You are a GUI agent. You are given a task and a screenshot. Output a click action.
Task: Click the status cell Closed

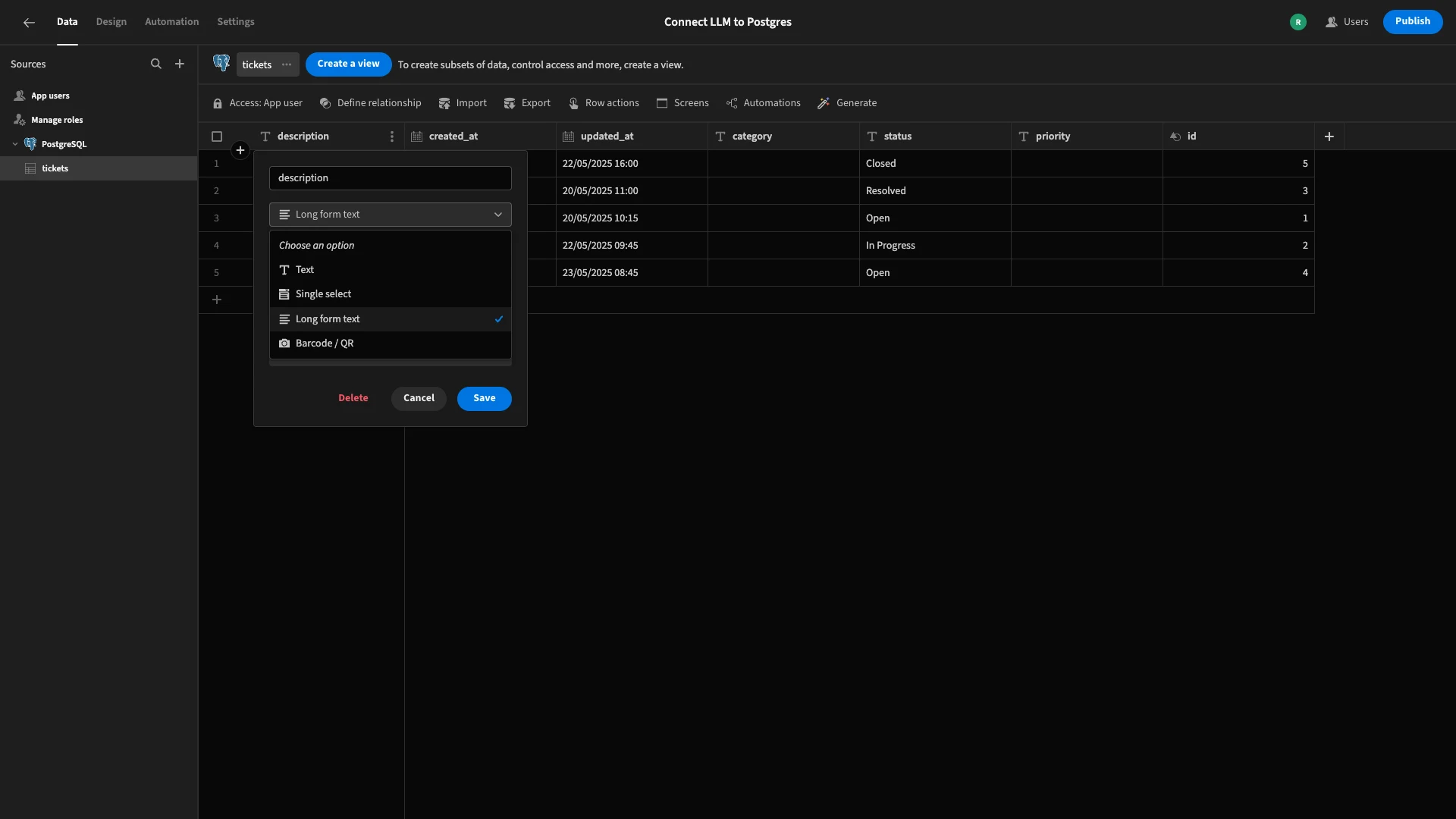(936, 164)
